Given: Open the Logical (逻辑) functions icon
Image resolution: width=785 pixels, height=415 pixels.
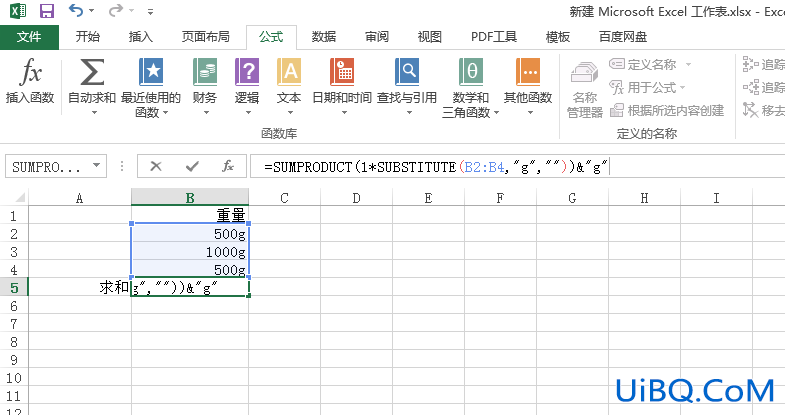Looking at the screenshot, I should pyautogui.click(x=247, y=72).
